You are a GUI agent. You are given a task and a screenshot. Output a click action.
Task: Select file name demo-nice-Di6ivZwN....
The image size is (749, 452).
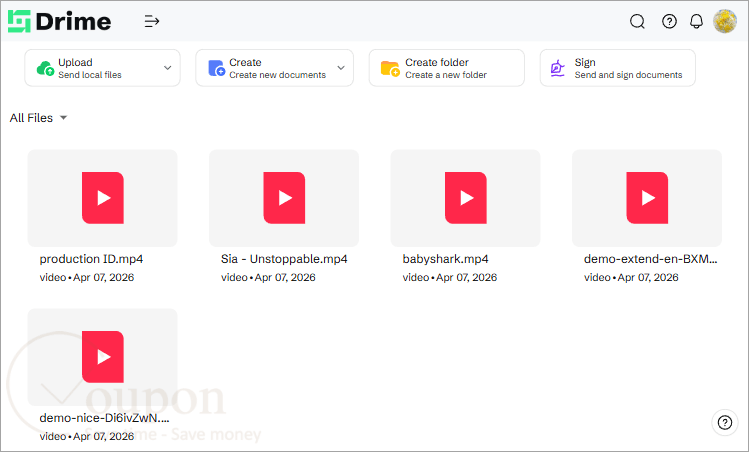tap(104, 418)
